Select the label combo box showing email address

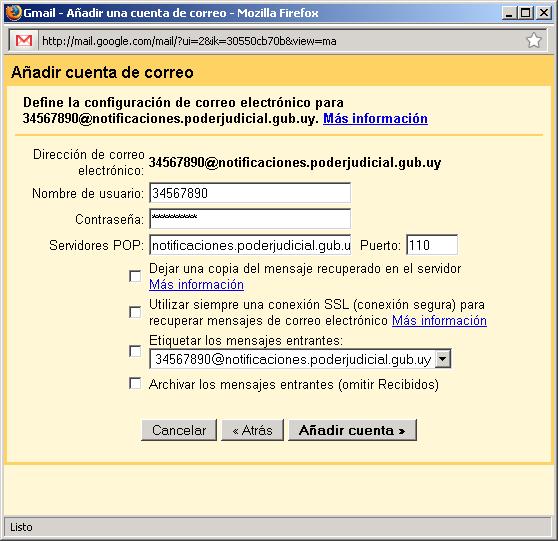point(300,359)
